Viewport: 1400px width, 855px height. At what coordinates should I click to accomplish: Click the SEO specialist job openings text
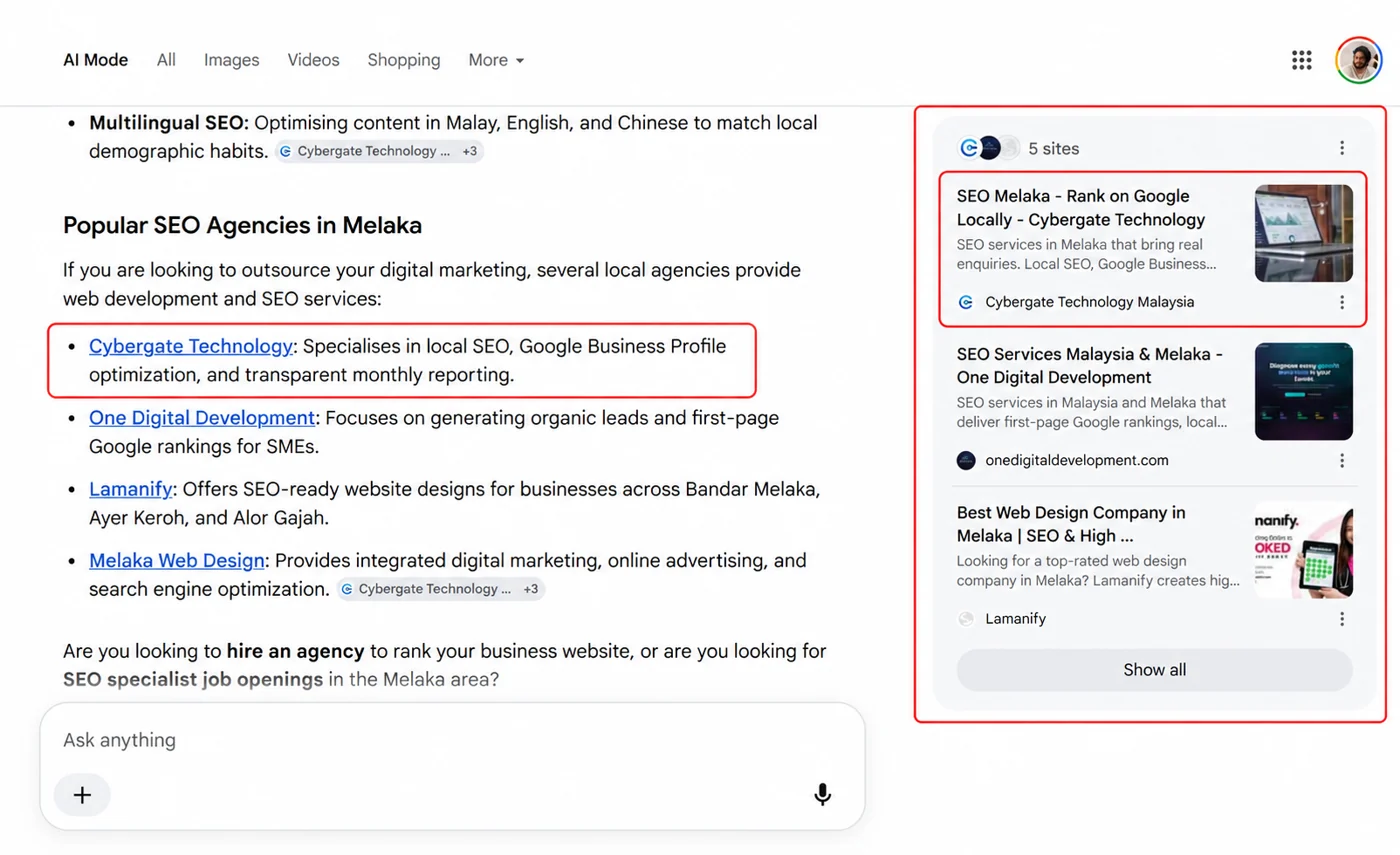(x=193, y=680)
